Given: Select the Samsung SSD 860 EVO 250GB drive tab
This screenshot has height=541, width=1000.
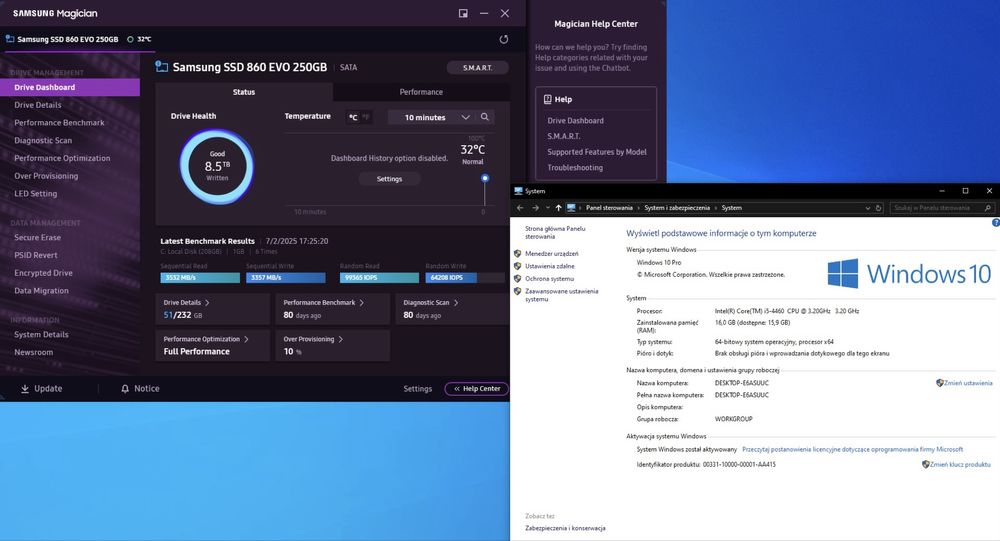Looking at the screenshot, I should click(78, 40).
